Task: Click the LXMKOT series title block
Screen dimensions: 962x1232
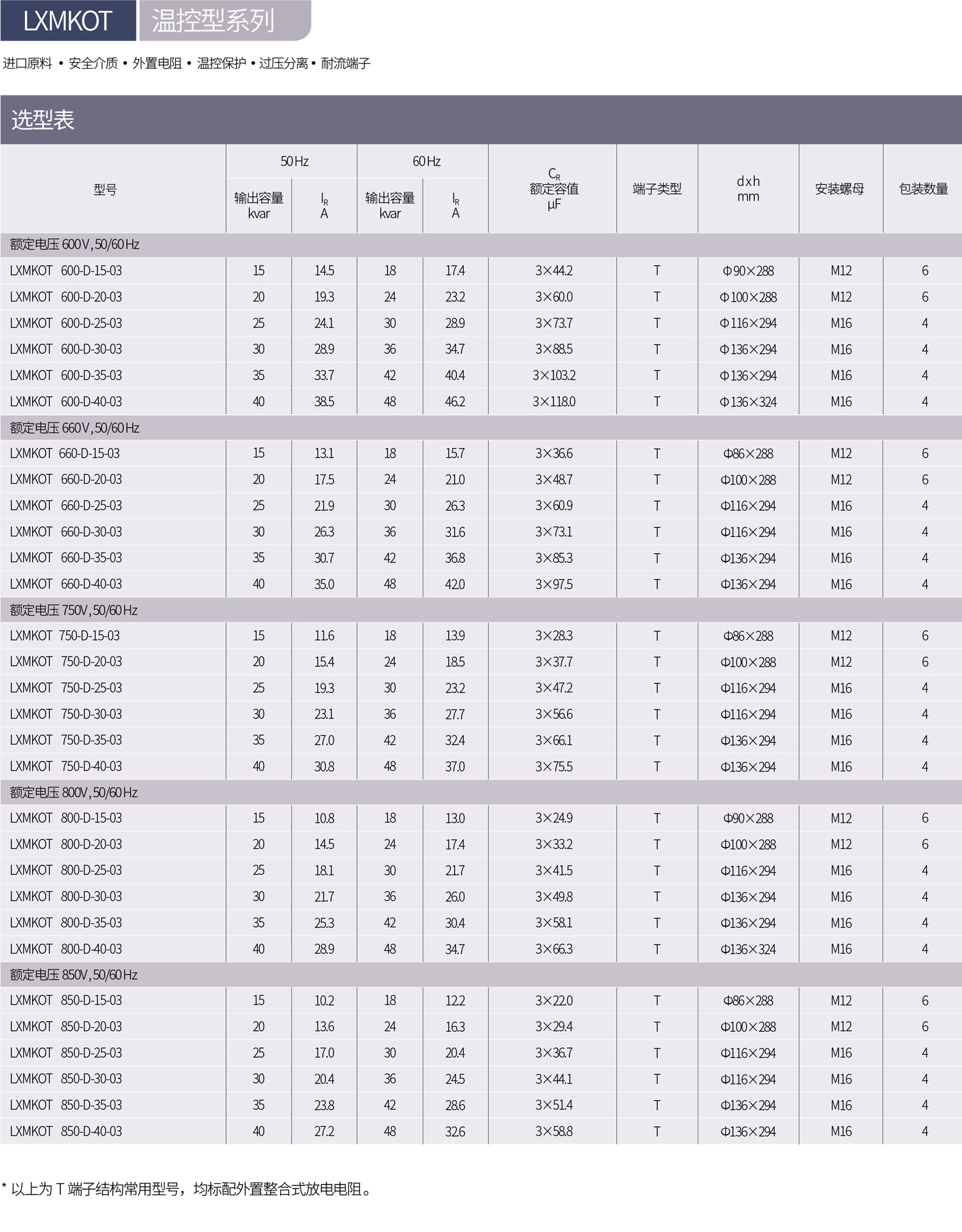Action: click(67, 21)
